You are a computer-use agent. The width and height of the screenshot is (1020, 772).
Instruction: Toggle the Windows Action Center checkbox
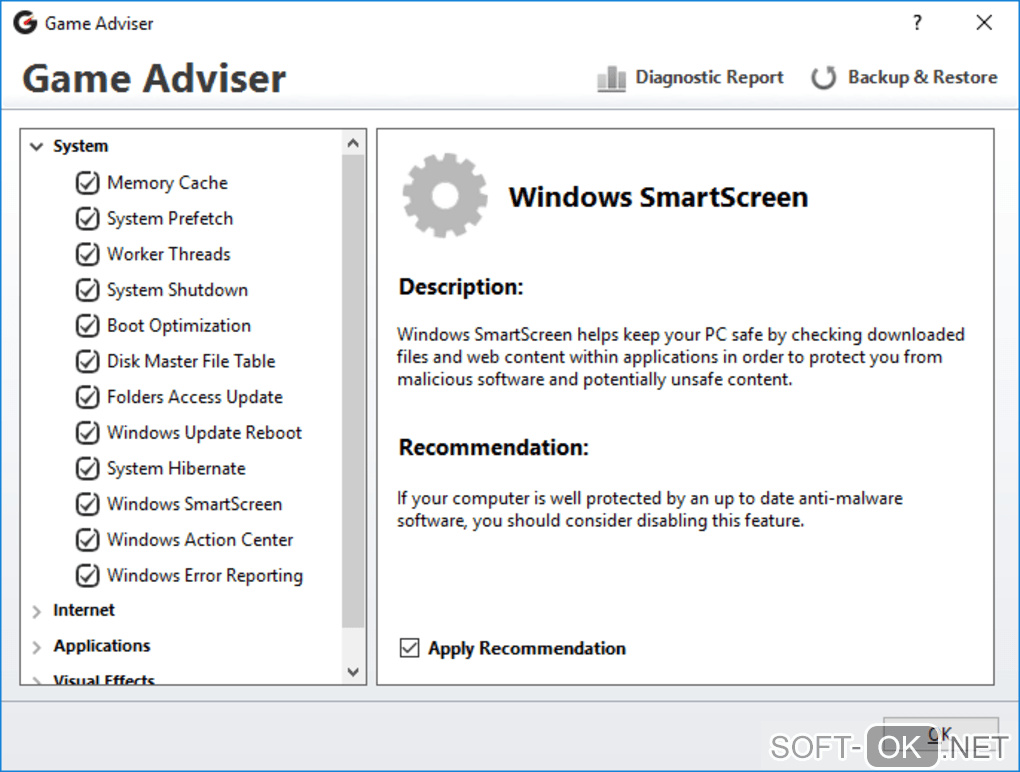87,540
